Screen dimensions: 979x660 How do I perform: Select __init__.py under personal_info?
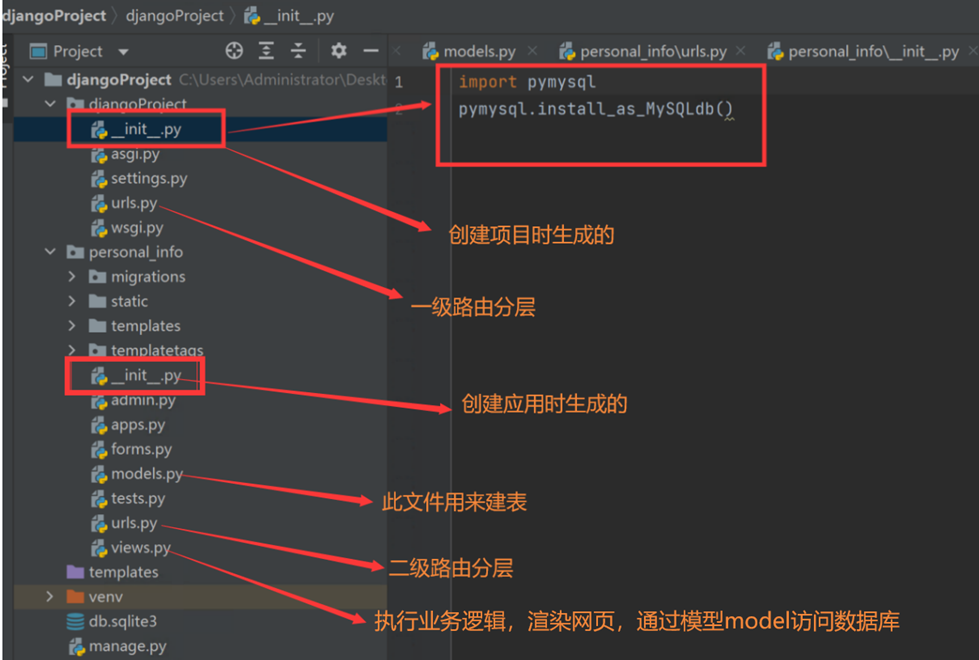(136, 375)
